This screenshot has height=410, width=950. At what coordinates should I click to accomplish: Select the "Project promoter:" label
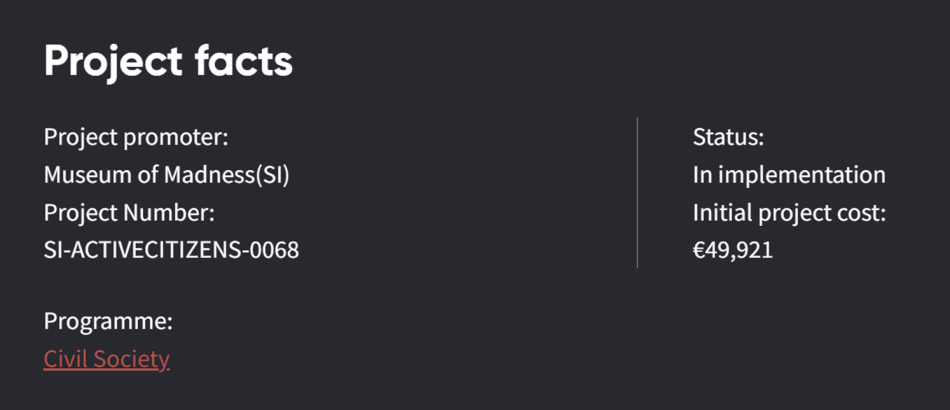(136, 137)
